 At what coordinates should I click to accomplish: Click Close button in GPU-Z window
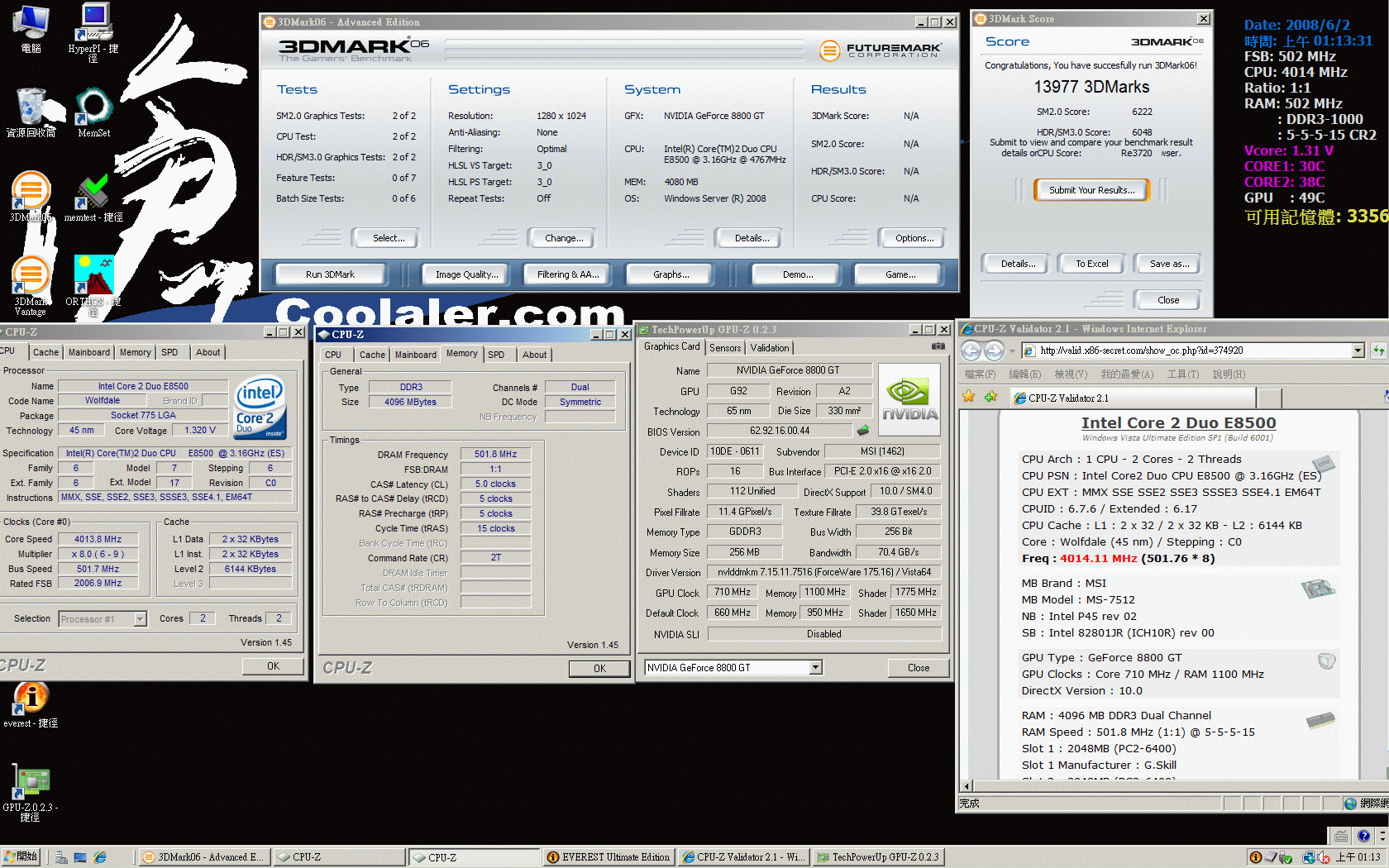[919, 668]
